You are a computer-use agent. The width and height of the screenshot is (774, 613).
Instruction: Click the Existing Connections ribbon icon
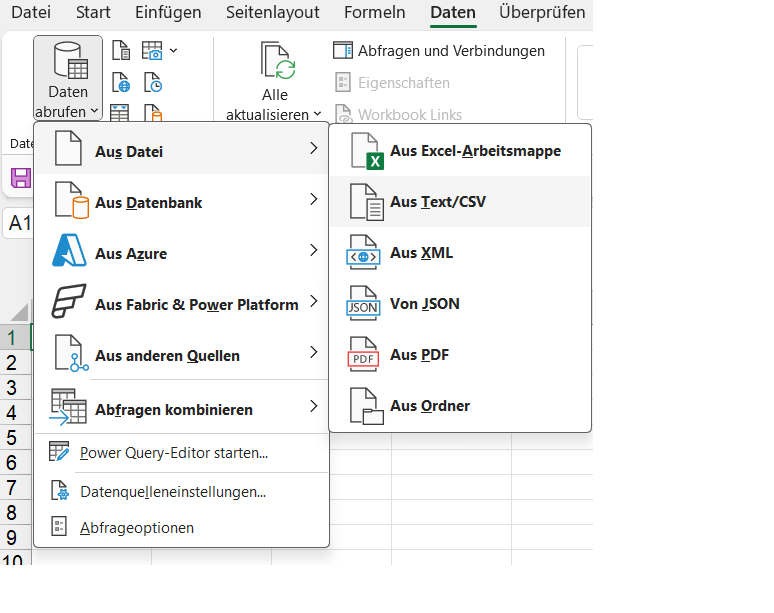[x=153, y=113]
